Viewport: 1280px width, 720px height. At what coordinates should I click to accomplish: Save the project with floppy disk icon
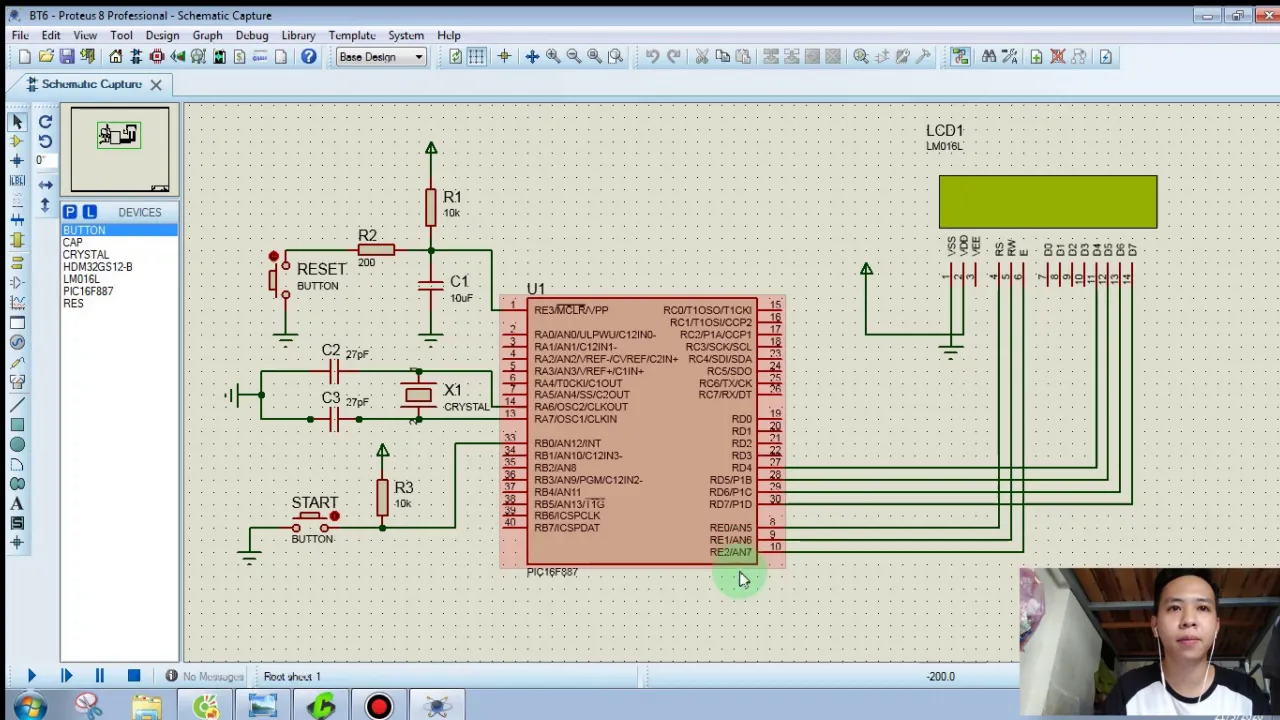pyautogui.click(x=67, y=57)
